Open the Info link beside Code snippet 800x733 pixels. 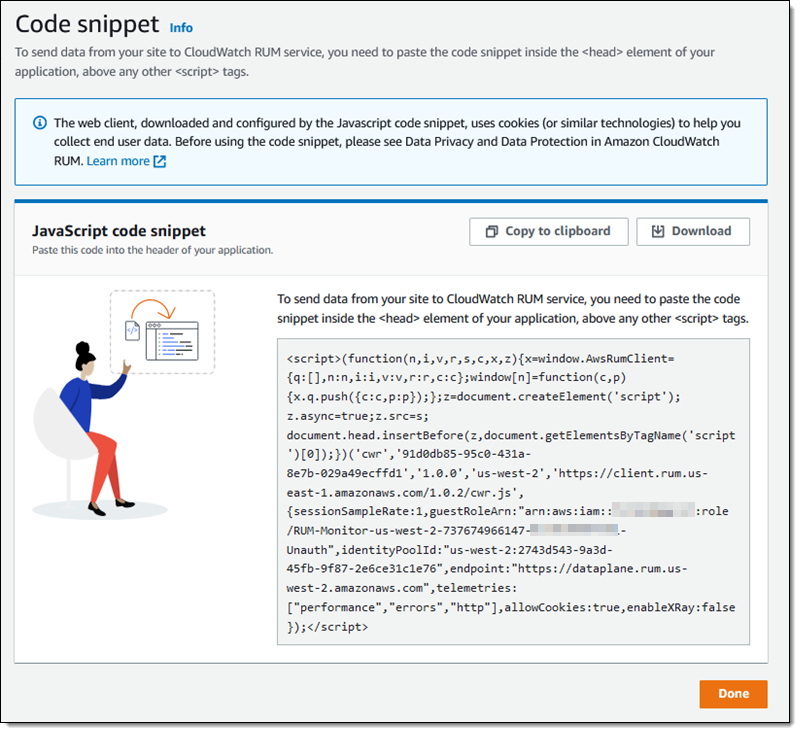(x=181, y=28)
